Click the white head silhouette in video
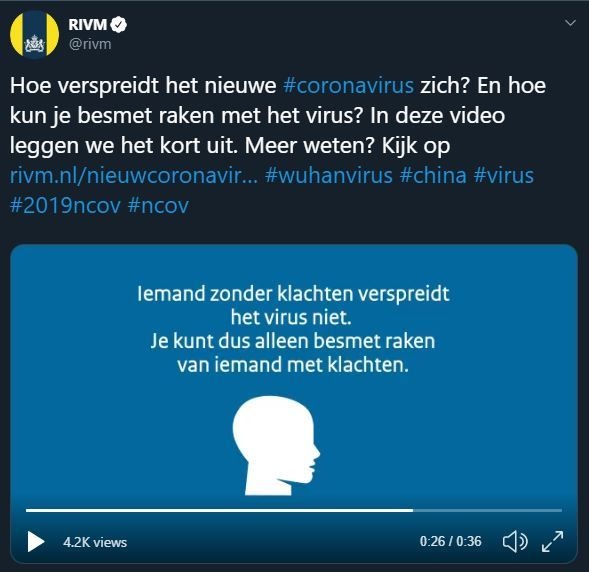 276,445
